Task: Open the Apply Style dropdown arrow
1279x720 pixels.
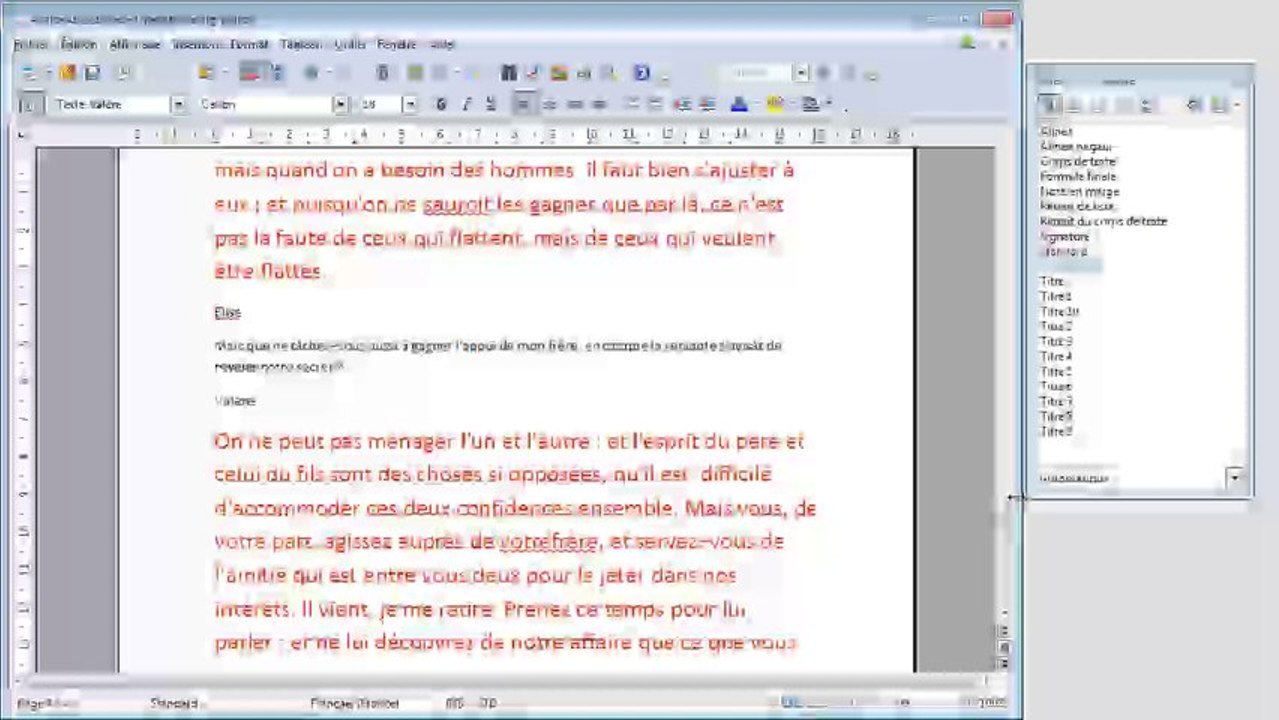Action: pyautogui.click(x=178, y=104)
